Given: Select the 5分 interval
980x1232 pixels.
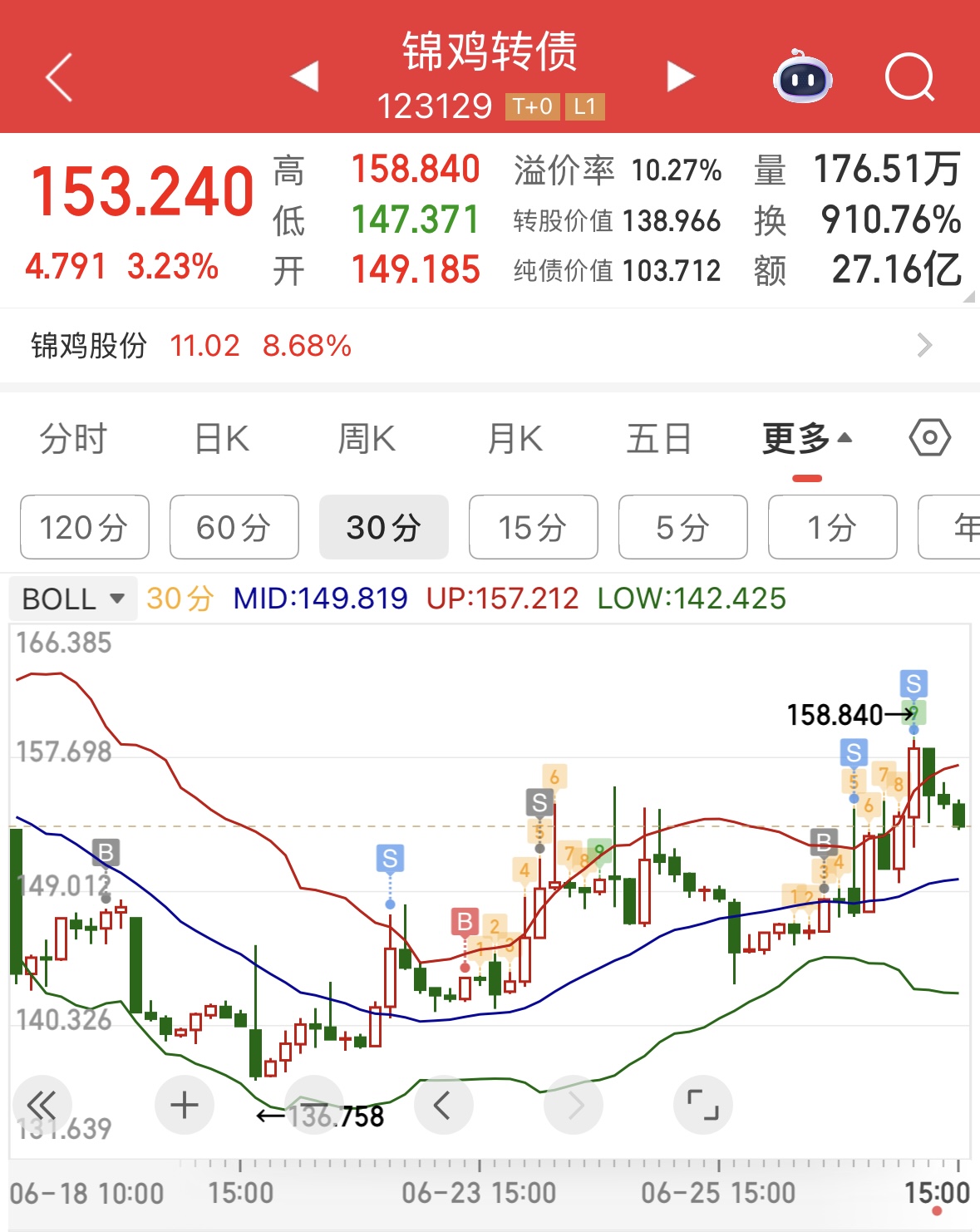Looking at the screenshot, I should [x=682, y=527].
